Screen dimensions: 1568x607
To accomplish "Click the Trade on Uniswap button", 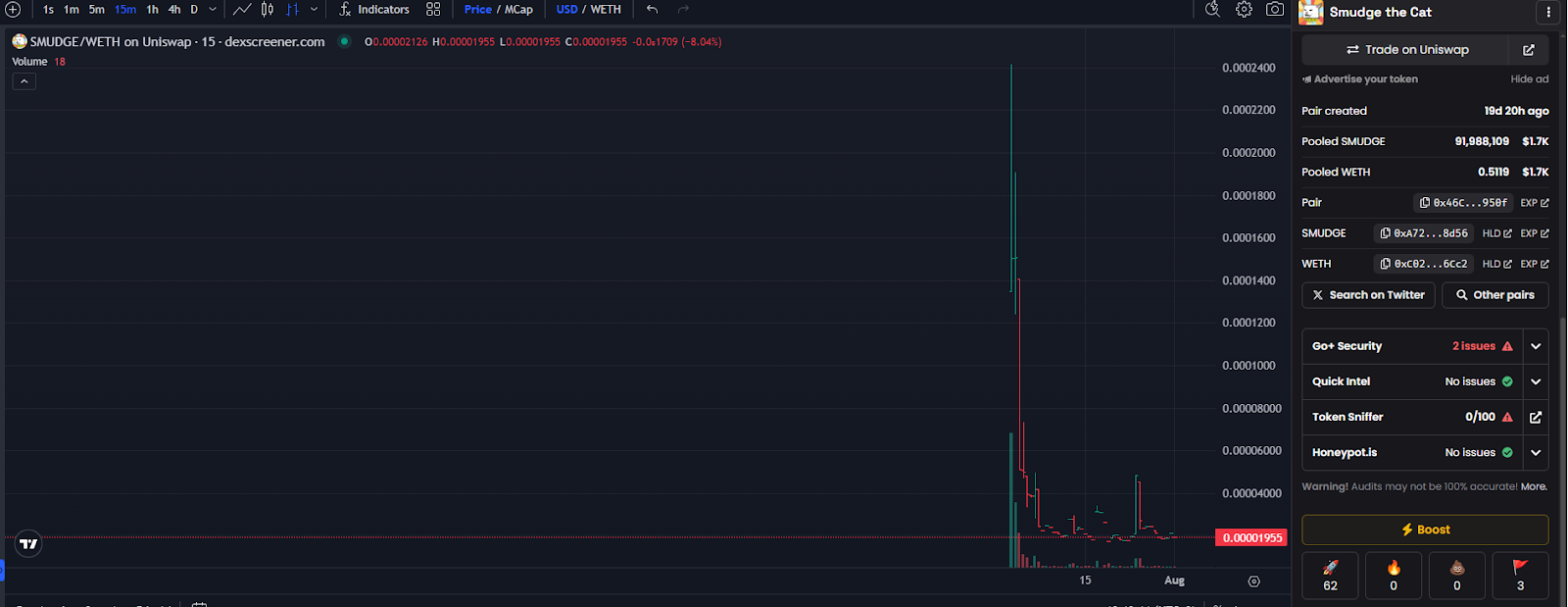I will pos(1407,50).
